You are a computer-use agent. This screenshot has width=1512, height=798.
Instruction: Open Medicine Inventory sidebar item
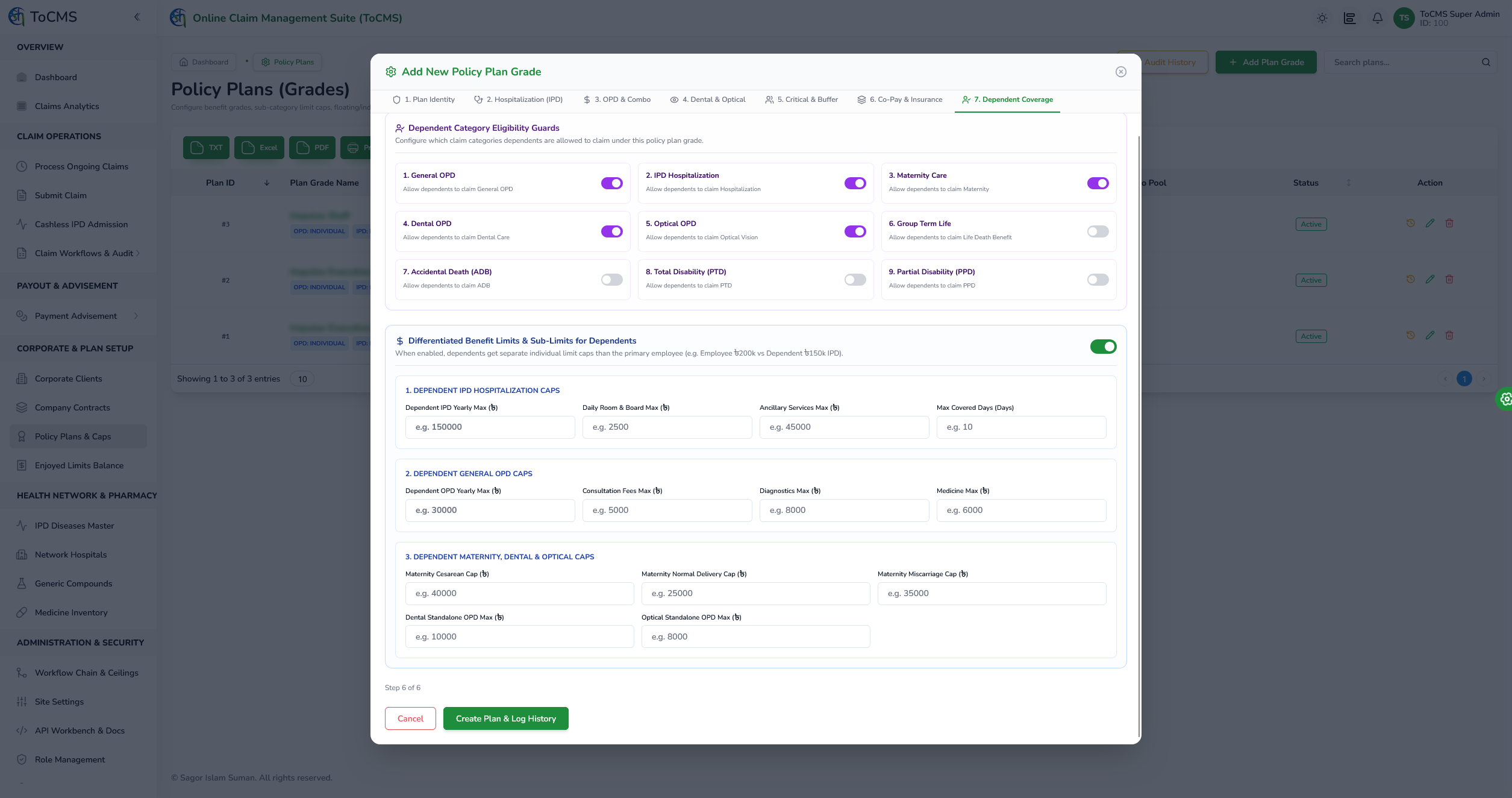[x=78, y=612]
